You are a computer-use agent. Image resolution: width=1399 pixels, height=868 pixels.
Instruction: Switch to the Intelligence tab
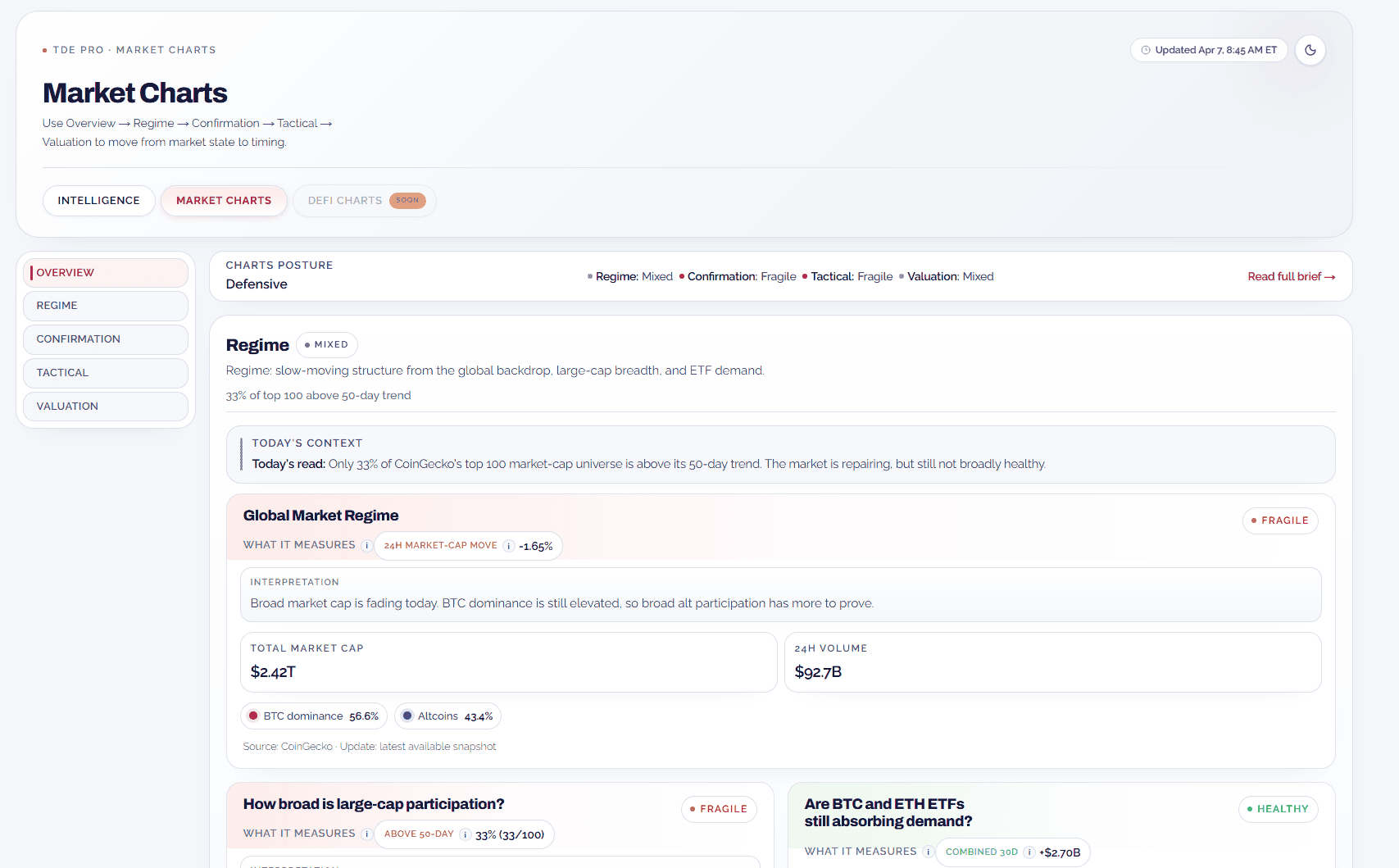(x=98, y=201)
